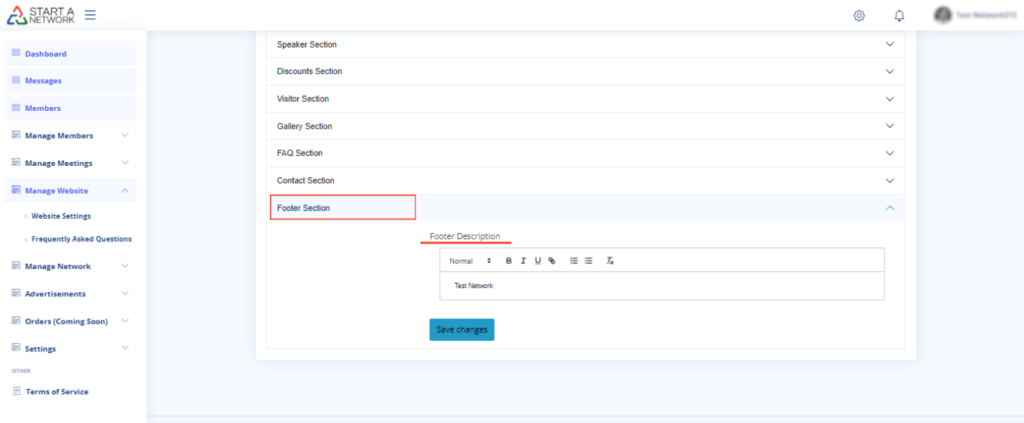Apply ordered list formatting
The image size is (1024, 423).
click(x=574, y=260)
